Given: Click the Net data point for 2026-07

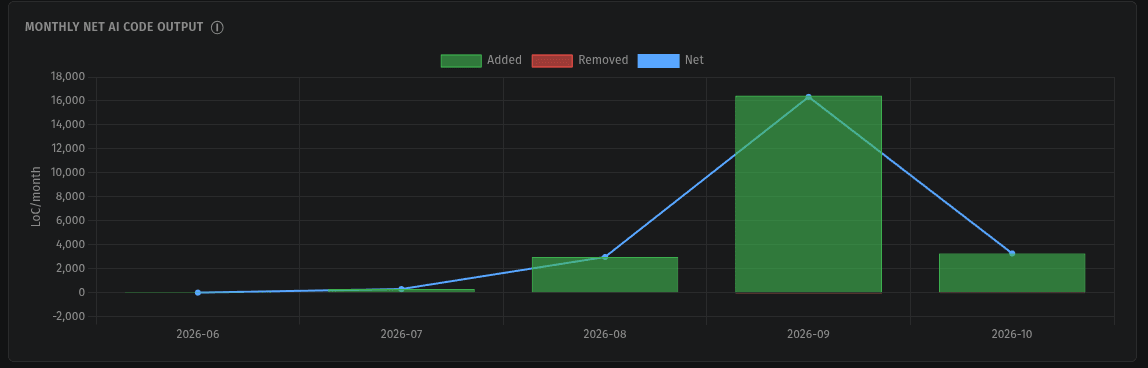Looking at the screenshot, I should pos(401,289).
